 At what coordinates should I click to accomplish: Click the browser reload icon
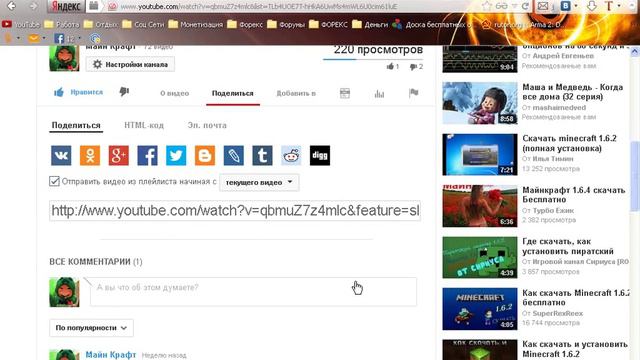coord(526,6)
